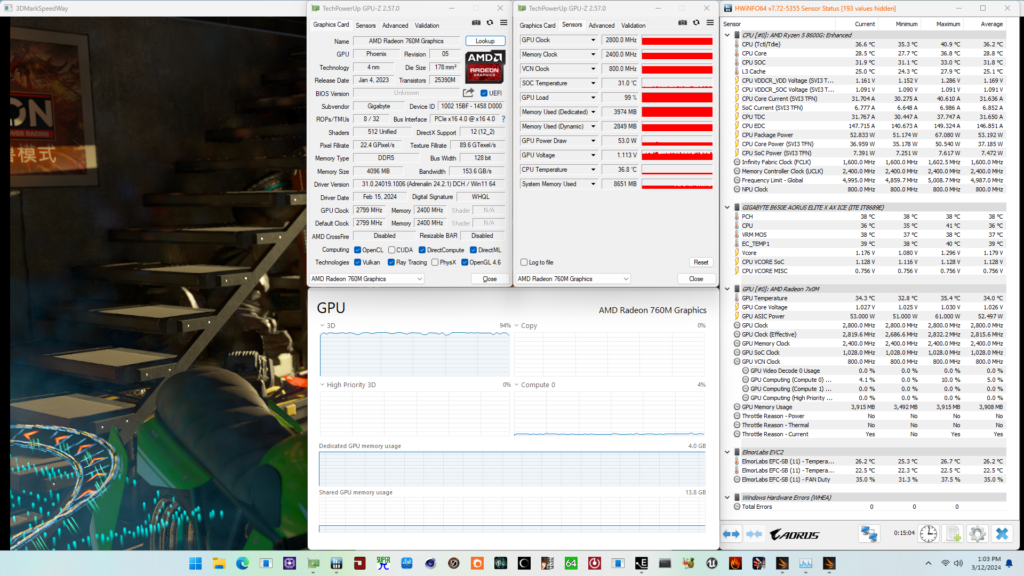Switch to Advanced tab in left GPU-Z window
The height and width of the screenshot is (576, 1024).
click(395, 25)
